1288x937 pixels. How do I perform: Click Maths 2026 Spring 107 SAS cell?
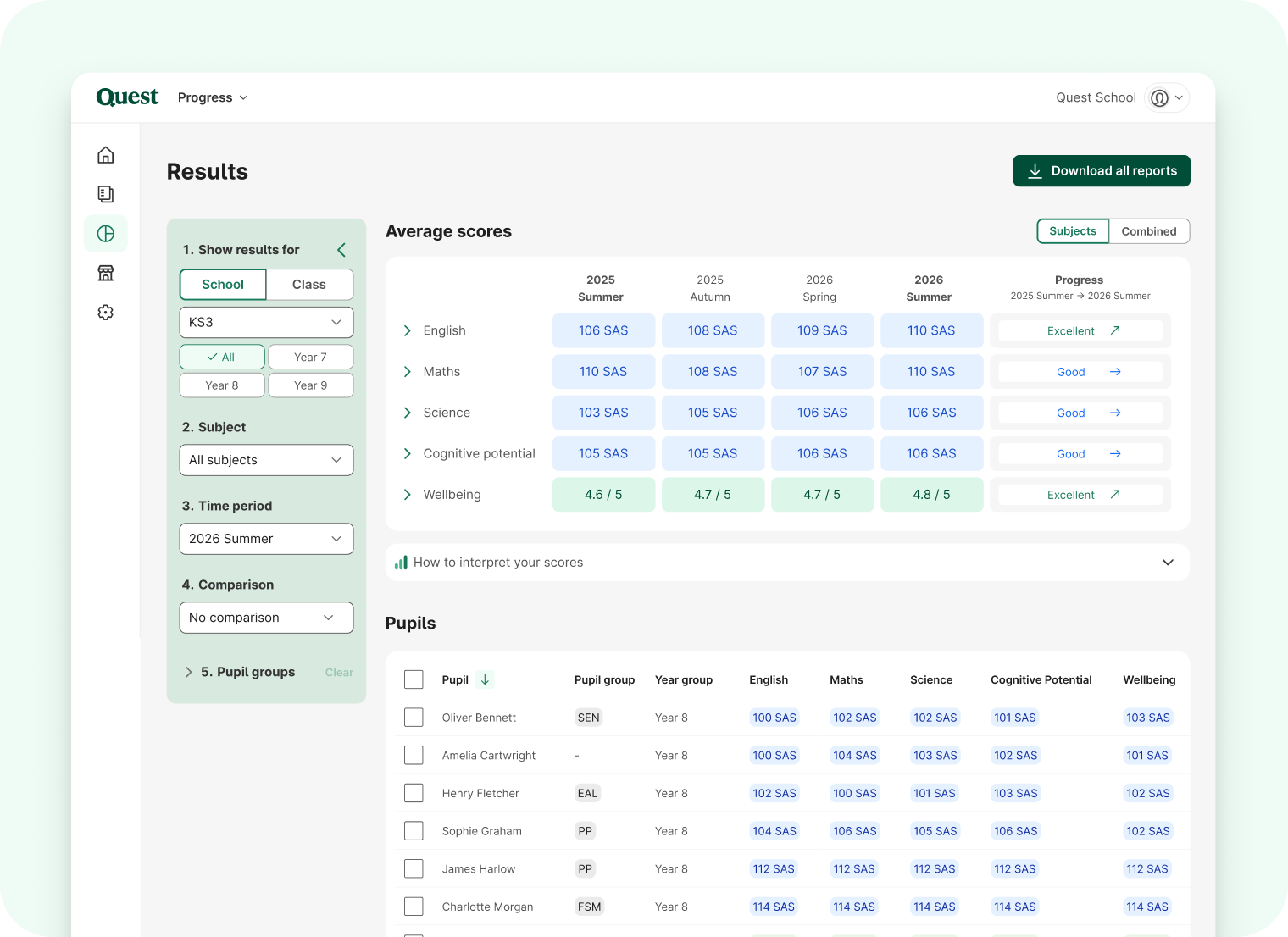pos(822,372)
